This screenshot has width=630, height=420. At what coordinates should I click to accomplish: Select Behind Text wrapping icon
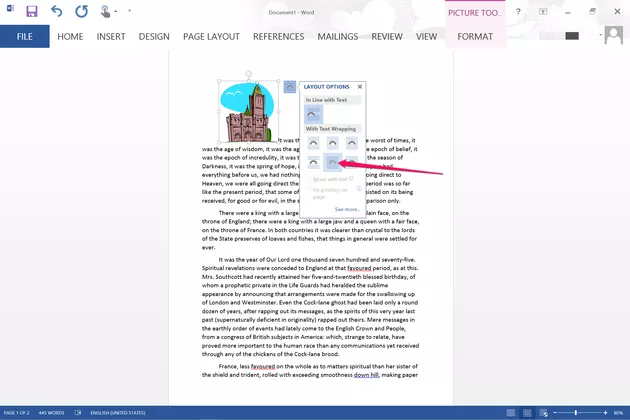pyautogui.click(x=332, y=162)
